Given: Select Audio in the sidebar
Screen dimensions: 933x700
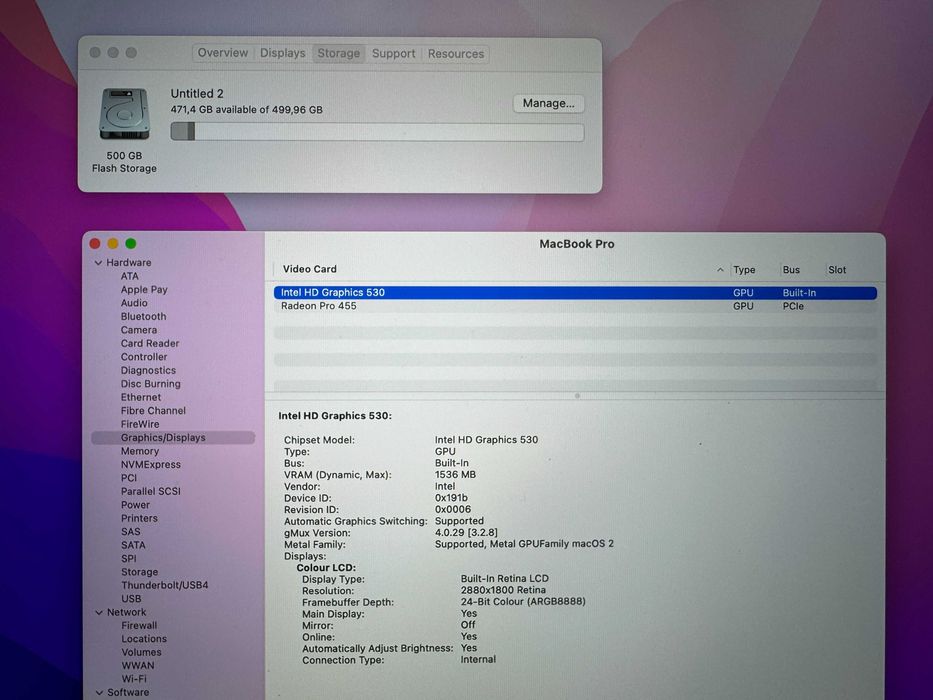Looking at the screenshot, I should (x=134, y=303).
